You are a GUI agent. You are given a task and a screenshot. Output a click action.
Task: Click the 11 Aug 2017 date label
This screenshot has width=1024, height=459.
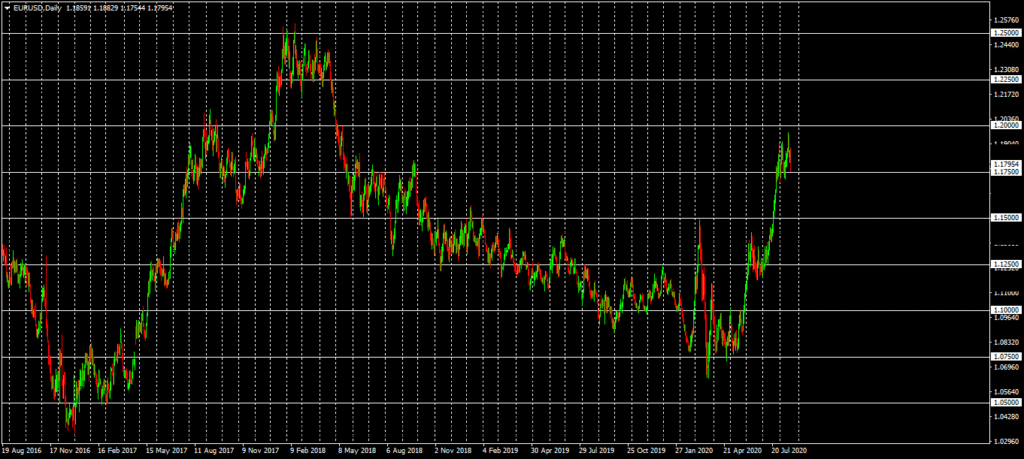click(x=214, y=451)
